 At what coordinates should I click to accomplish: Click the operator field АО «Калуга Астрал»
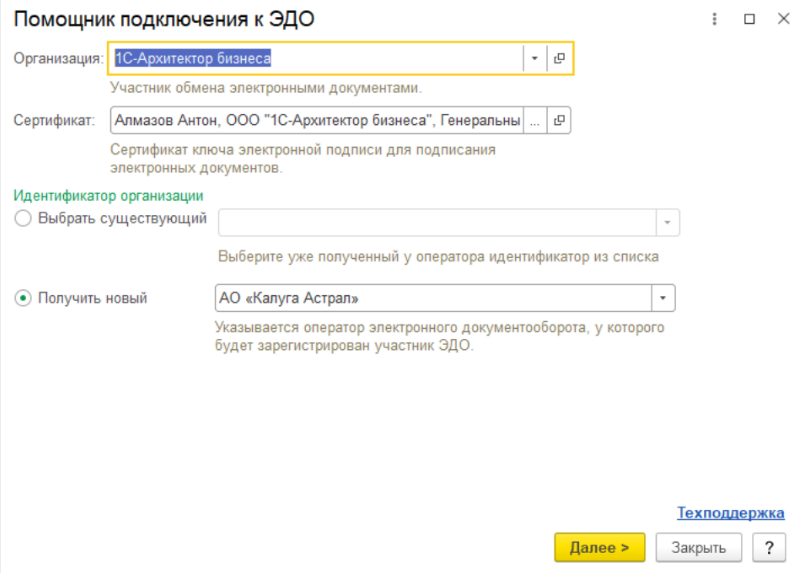coord(433,298)
